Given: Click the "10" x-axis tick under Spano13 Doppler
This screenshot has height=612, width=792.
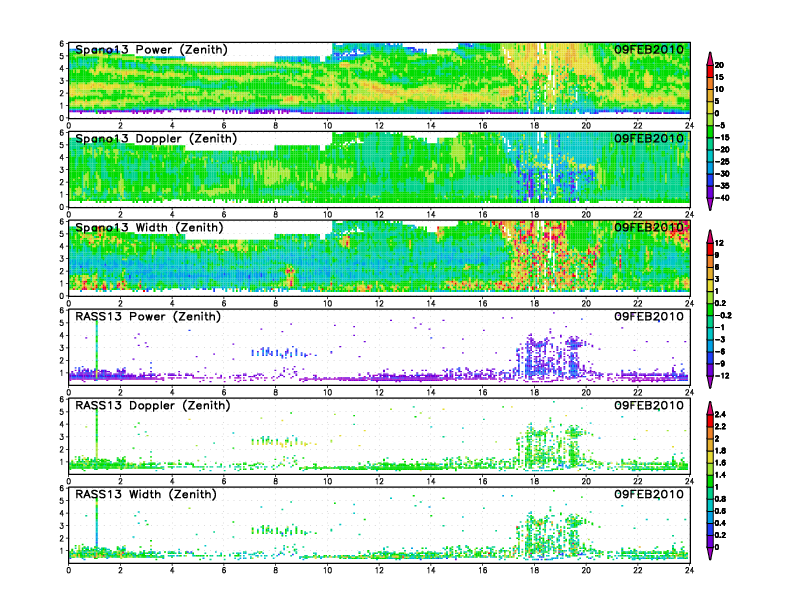Looking at the screenshot, I should (x=327, y=214).
